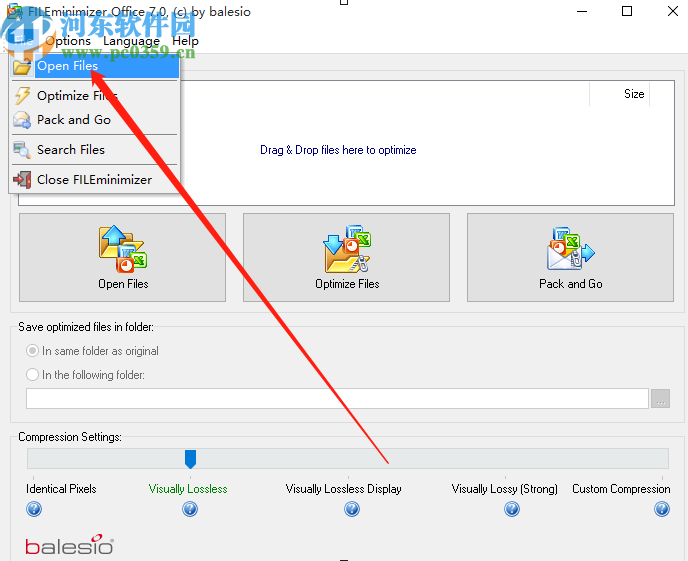Open help for Identical Pixels setting
Screen dimensions: 688x561
pyautogui.click(x=34, y=509)
